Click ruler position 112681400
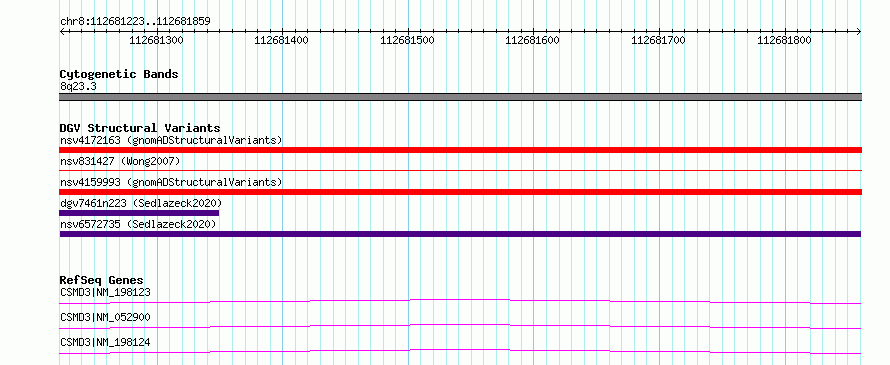This screenshot has width=890, height=365. [x=282, y=40]
